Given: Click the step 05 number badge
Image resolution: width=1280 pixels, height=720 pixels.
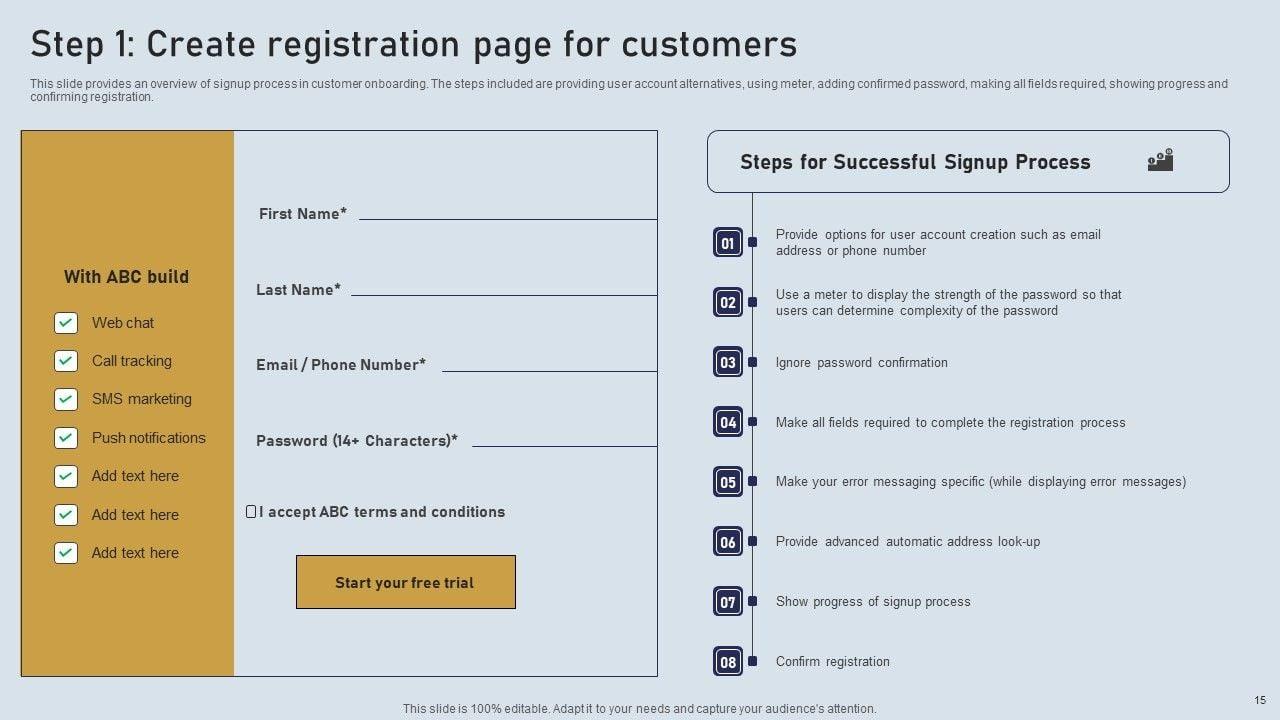Looking at the screenshot, I should pyautogui.click(x=728, y=482).
